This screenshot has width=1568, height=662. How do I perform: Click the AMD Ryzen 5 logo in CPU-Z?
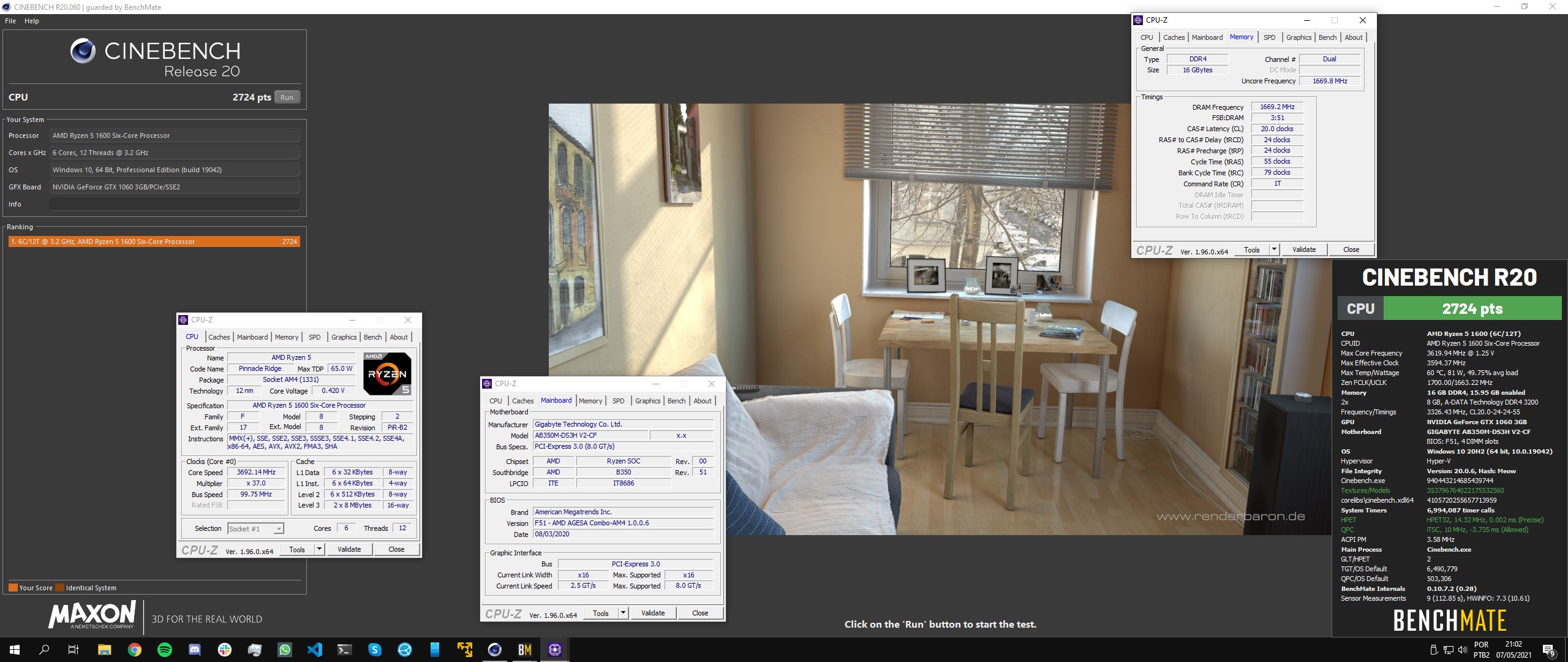tap(387, 373)
